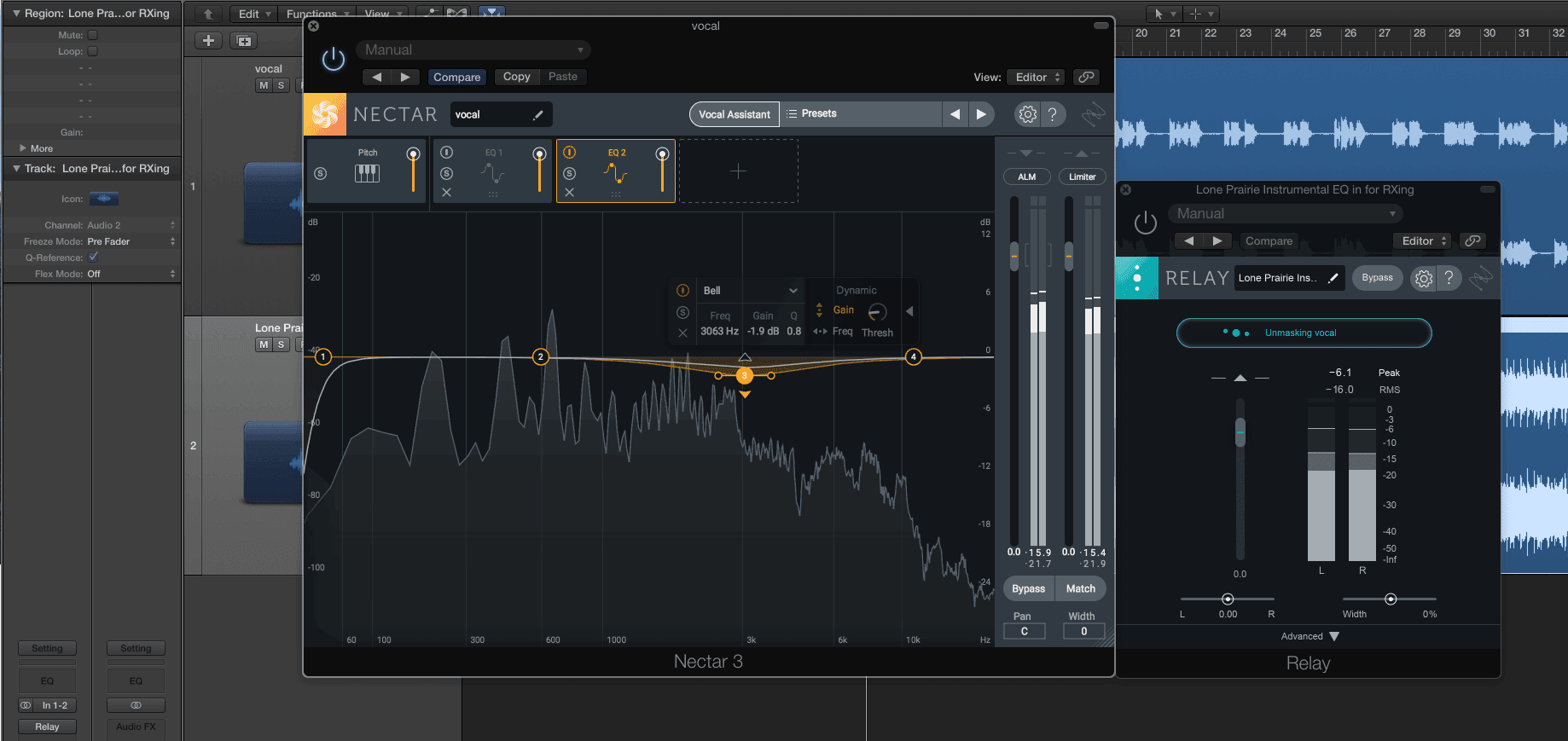Select the highlighted EQ node 3
Image resolution: width=1568 pixels, height=741 pixels.
tap(745, 375)
